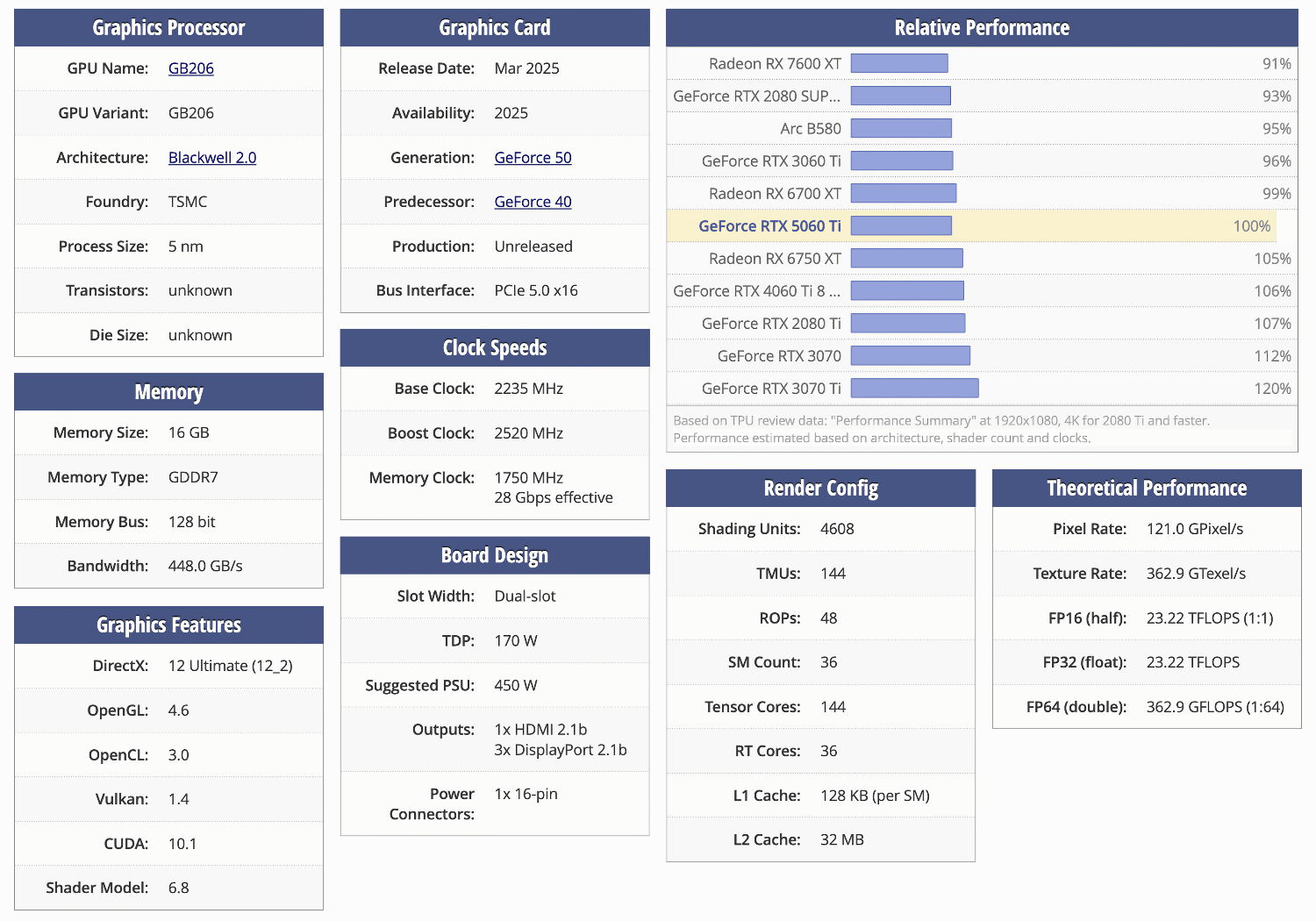Click the Production value Unreleased

point(533,246)
